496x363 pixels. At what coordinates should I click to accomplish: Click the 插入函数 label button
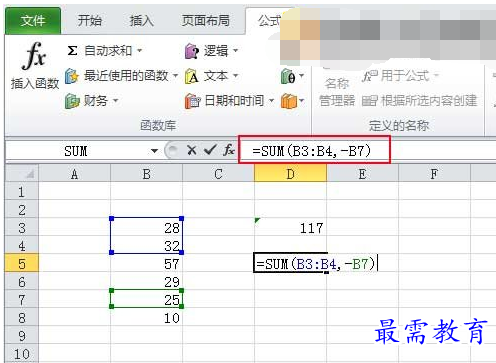point(35,83)
